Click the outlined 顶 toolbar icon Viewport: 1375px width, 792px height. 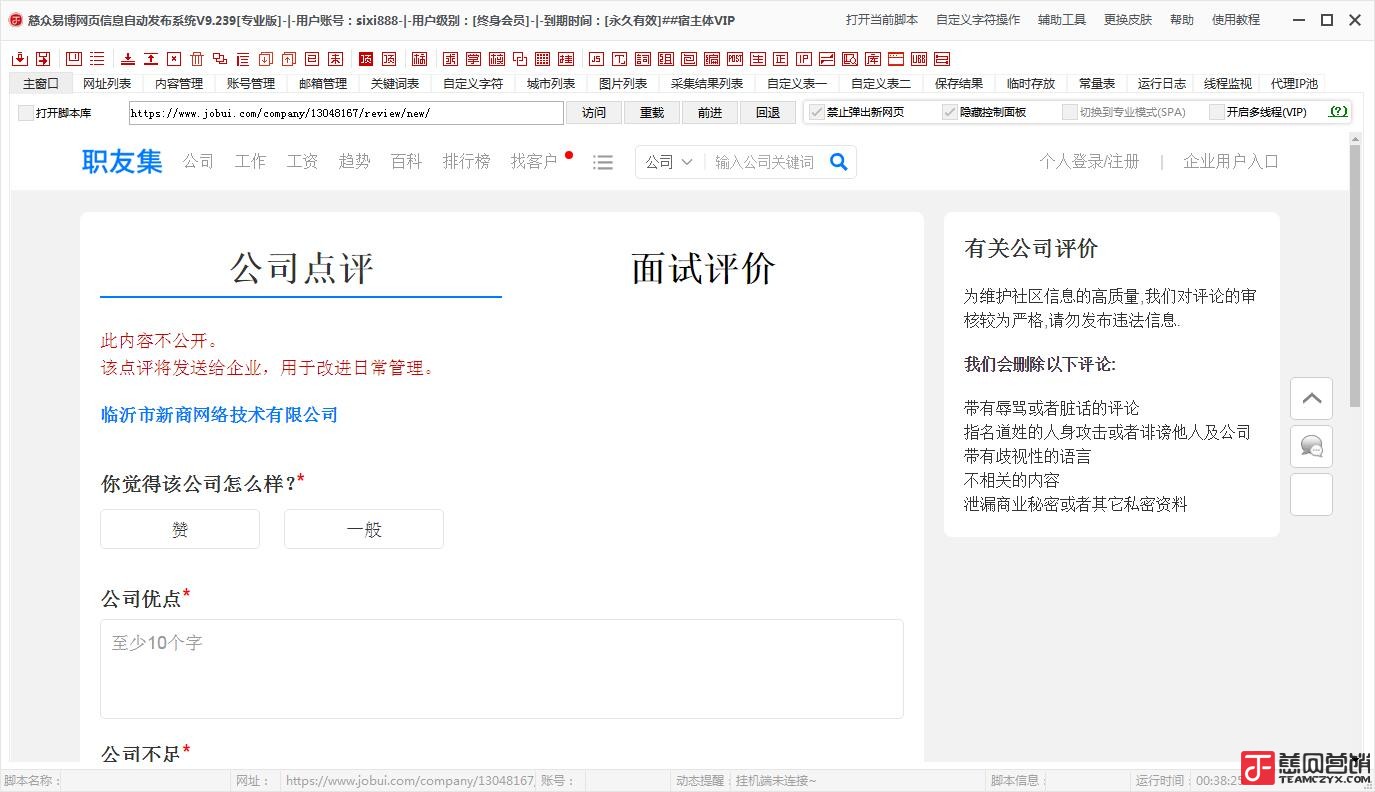pyautogui.click(x=389, y=59)
